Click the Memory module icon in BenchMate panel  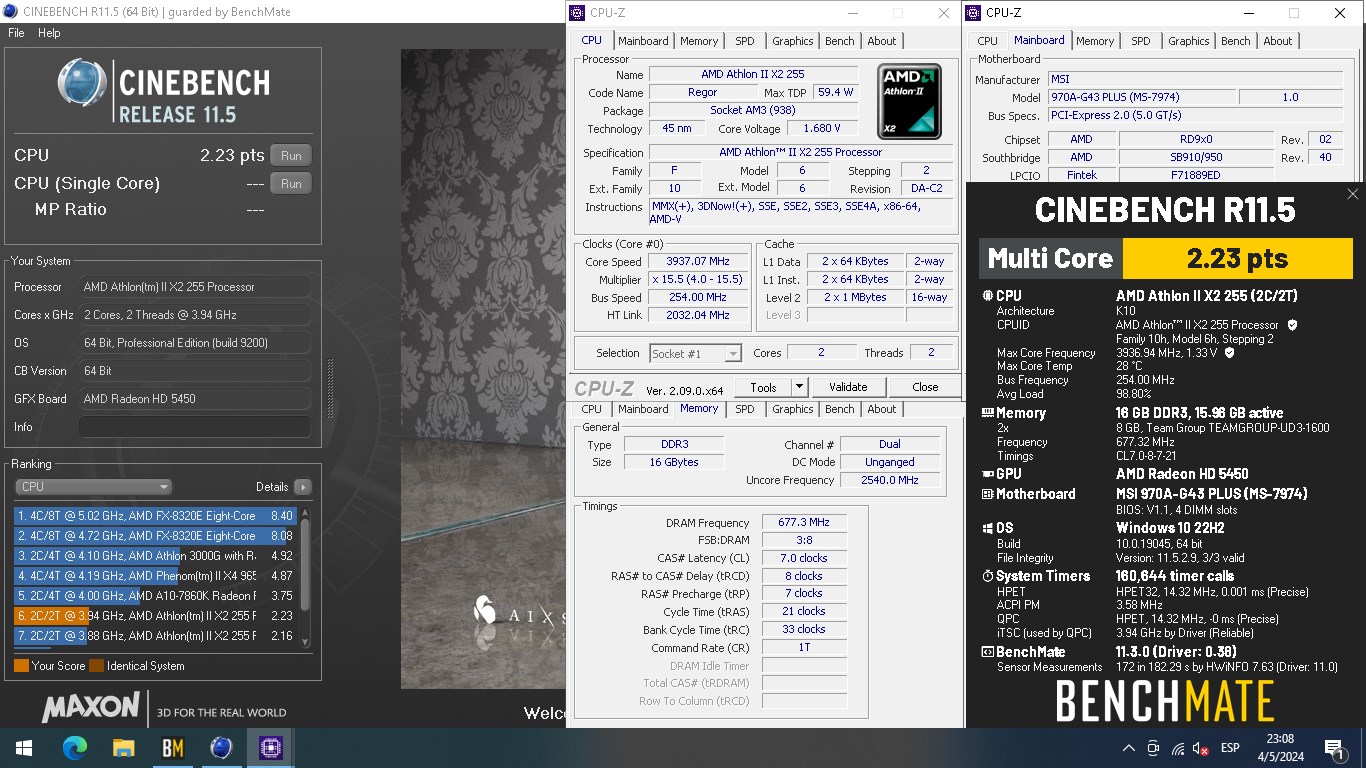point(988,413)
